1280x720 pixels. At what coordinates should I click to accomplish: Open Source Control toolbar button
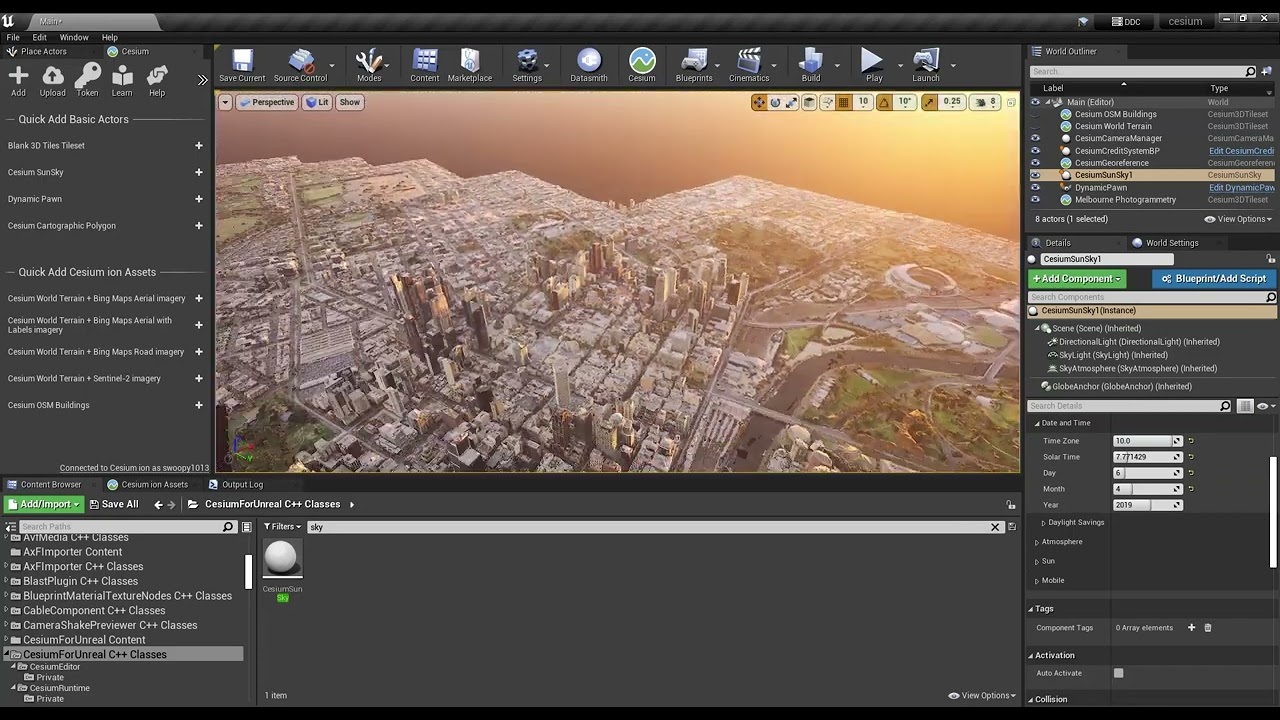coord(300,65)
